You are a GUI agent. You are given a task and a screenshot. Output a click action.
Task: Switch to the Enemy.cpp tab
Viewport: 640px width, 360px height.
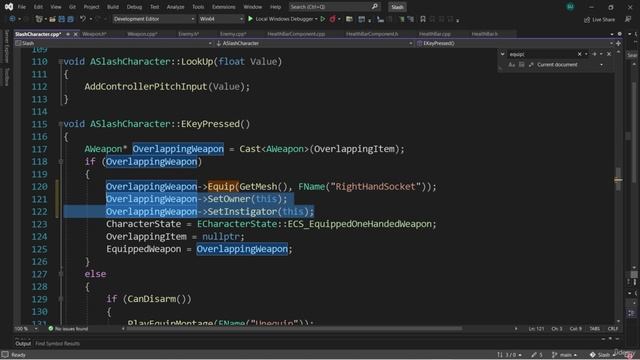click(233, 34)
